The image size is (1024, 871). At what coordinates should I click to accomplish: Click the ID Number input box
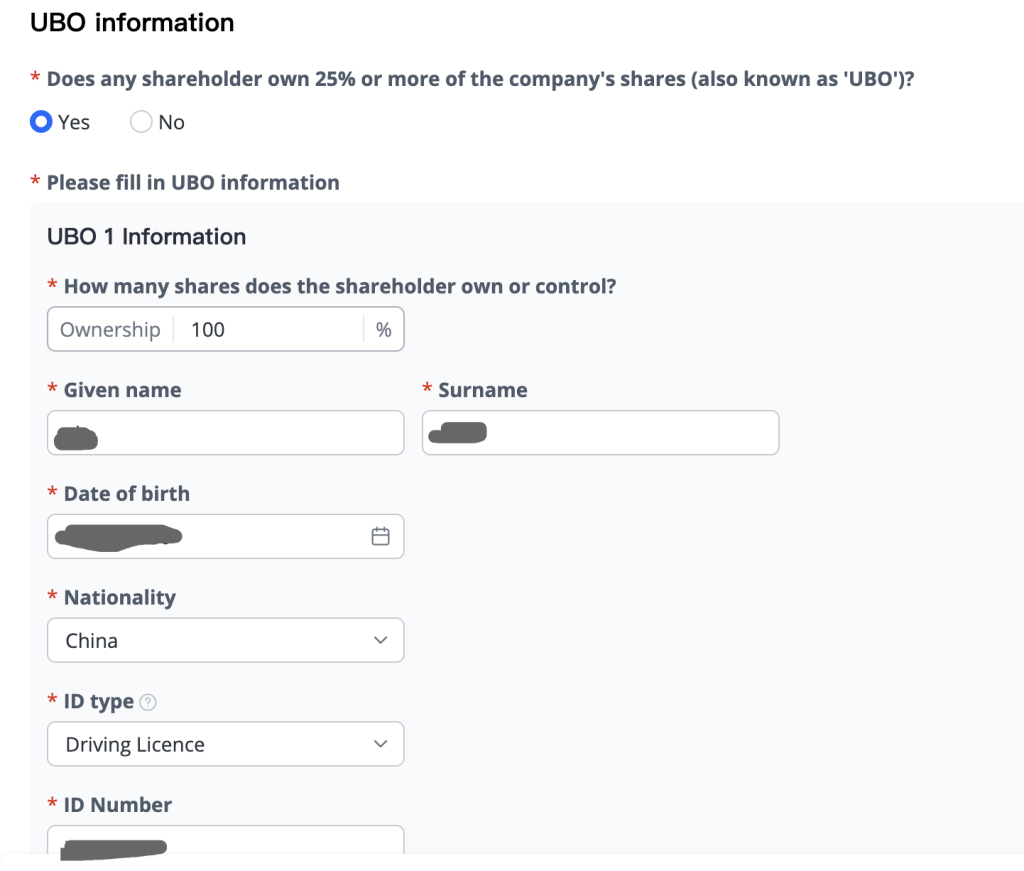[x=226, y=840]
